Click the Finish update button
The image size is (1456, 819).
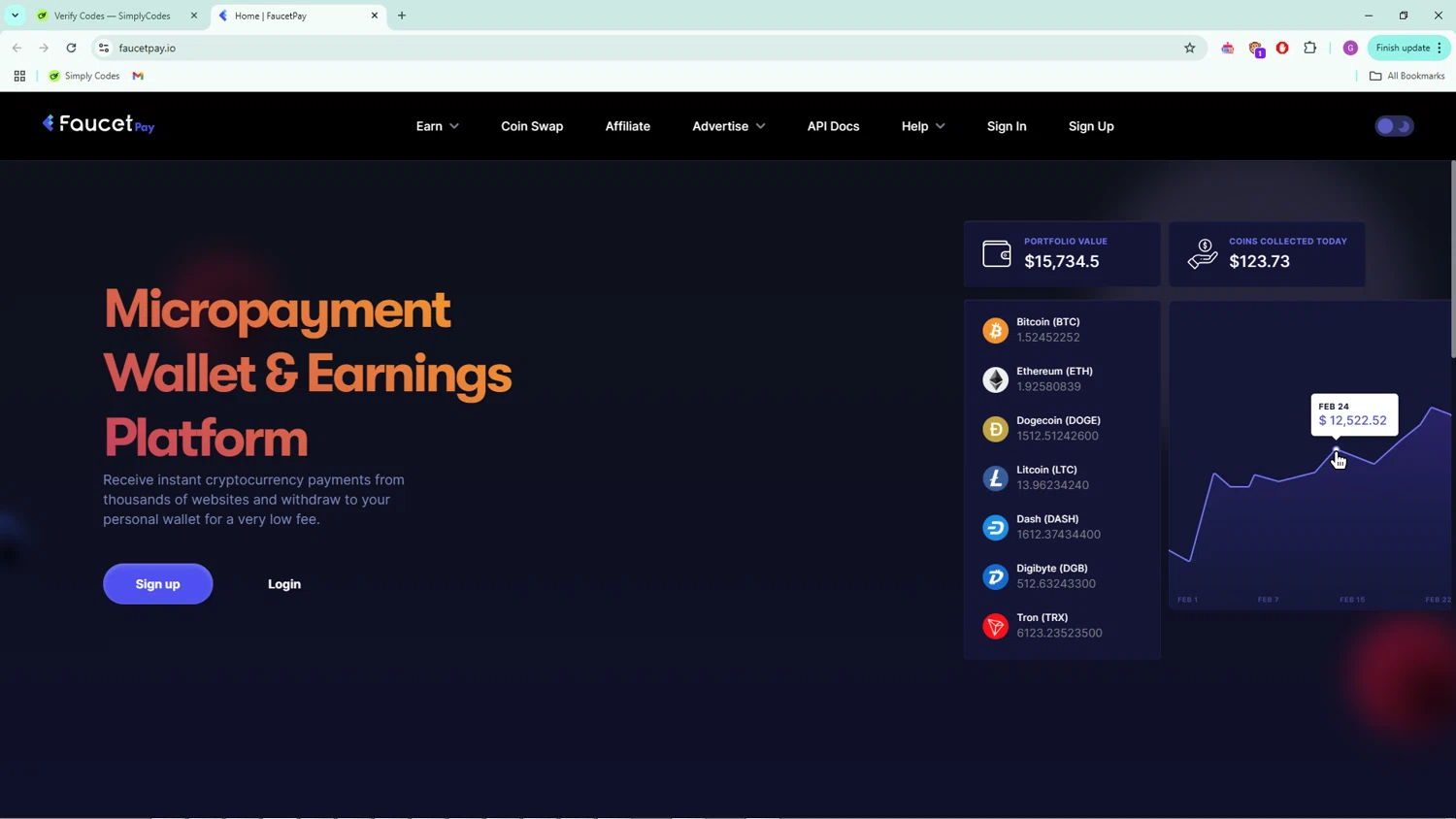1408,48
